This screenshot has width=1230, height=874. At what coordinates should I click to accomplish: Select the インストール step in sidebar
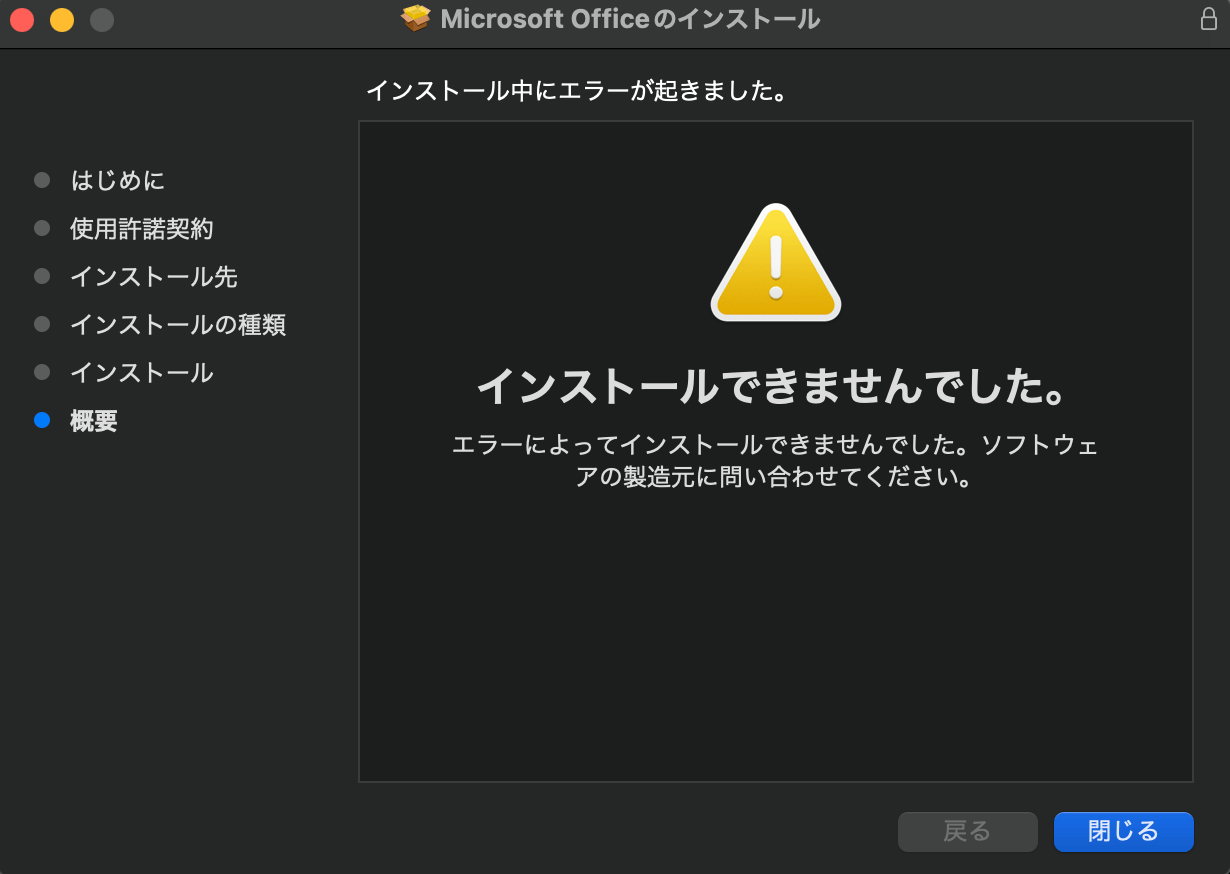(x=142, y=372)
